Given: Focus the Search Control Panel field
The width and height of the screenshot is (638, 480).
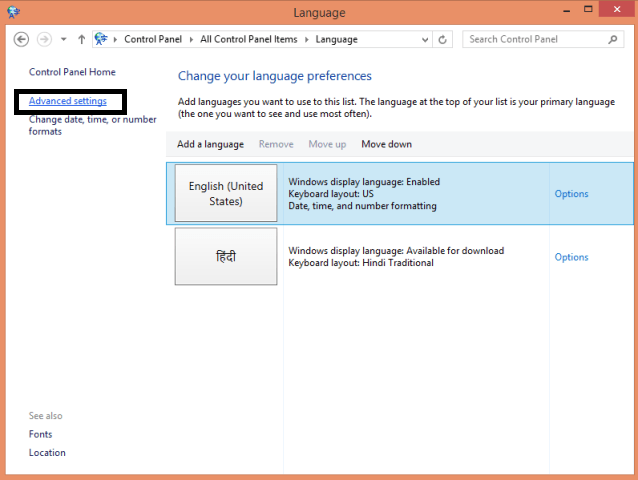Looking at the screenshot, I should (x=543, y=39).
